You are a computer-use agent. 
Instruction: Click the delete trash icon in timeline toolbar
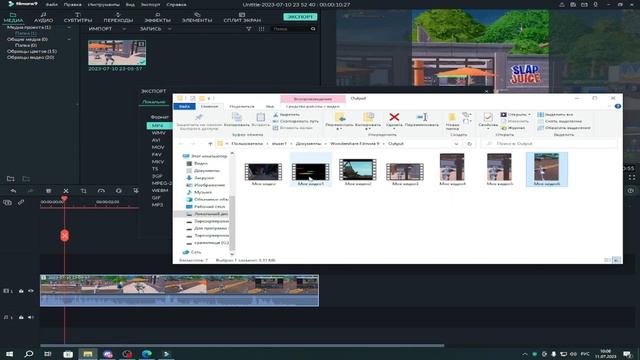tap(49, 191)
